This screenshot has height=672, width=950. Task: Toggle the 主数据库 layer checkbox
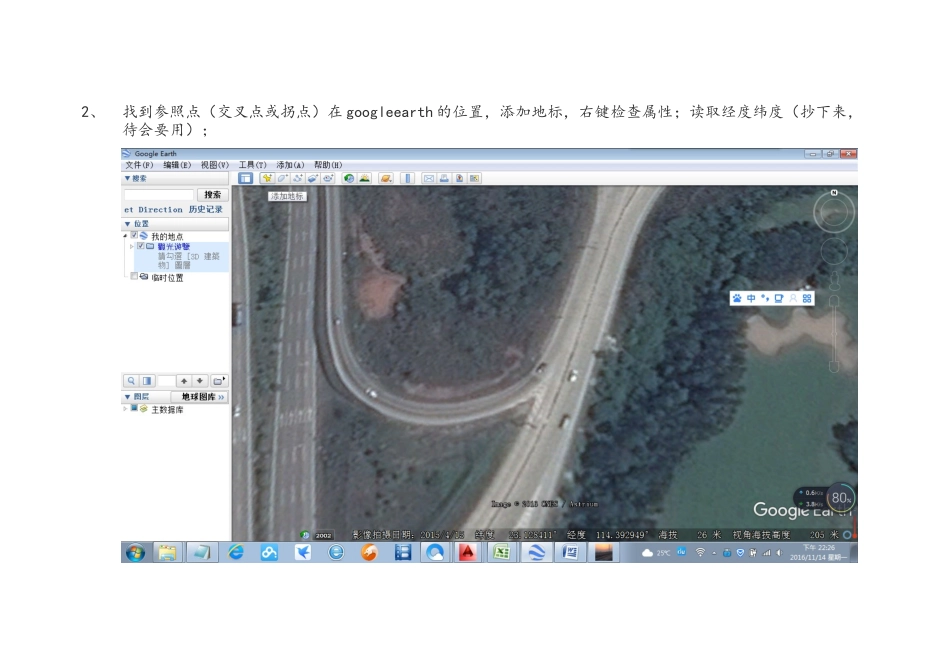tap(134, 408)
